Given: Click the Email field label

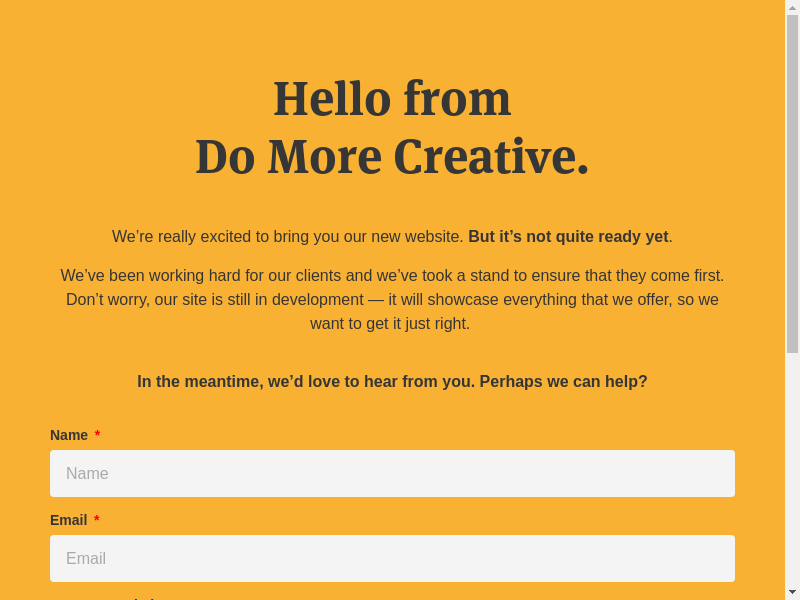Looking at the screenshot, I should click(68, 520).
